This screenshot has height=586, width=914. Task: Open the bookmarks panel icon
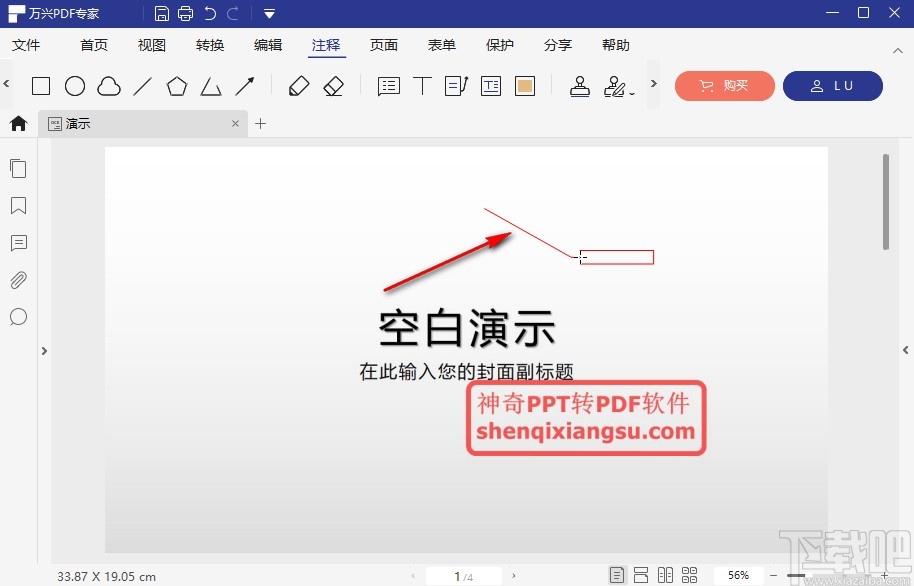tap(18, 206)
